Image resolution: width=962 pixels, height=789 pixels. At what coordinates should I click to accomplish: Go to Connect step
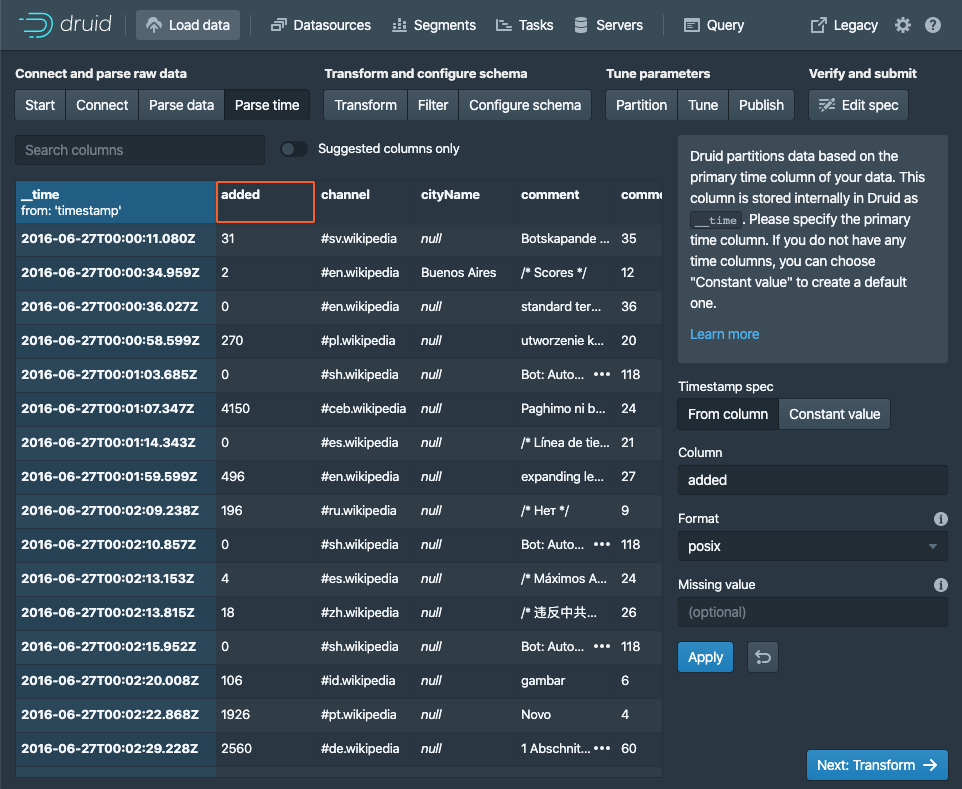[x=102, y=105]
